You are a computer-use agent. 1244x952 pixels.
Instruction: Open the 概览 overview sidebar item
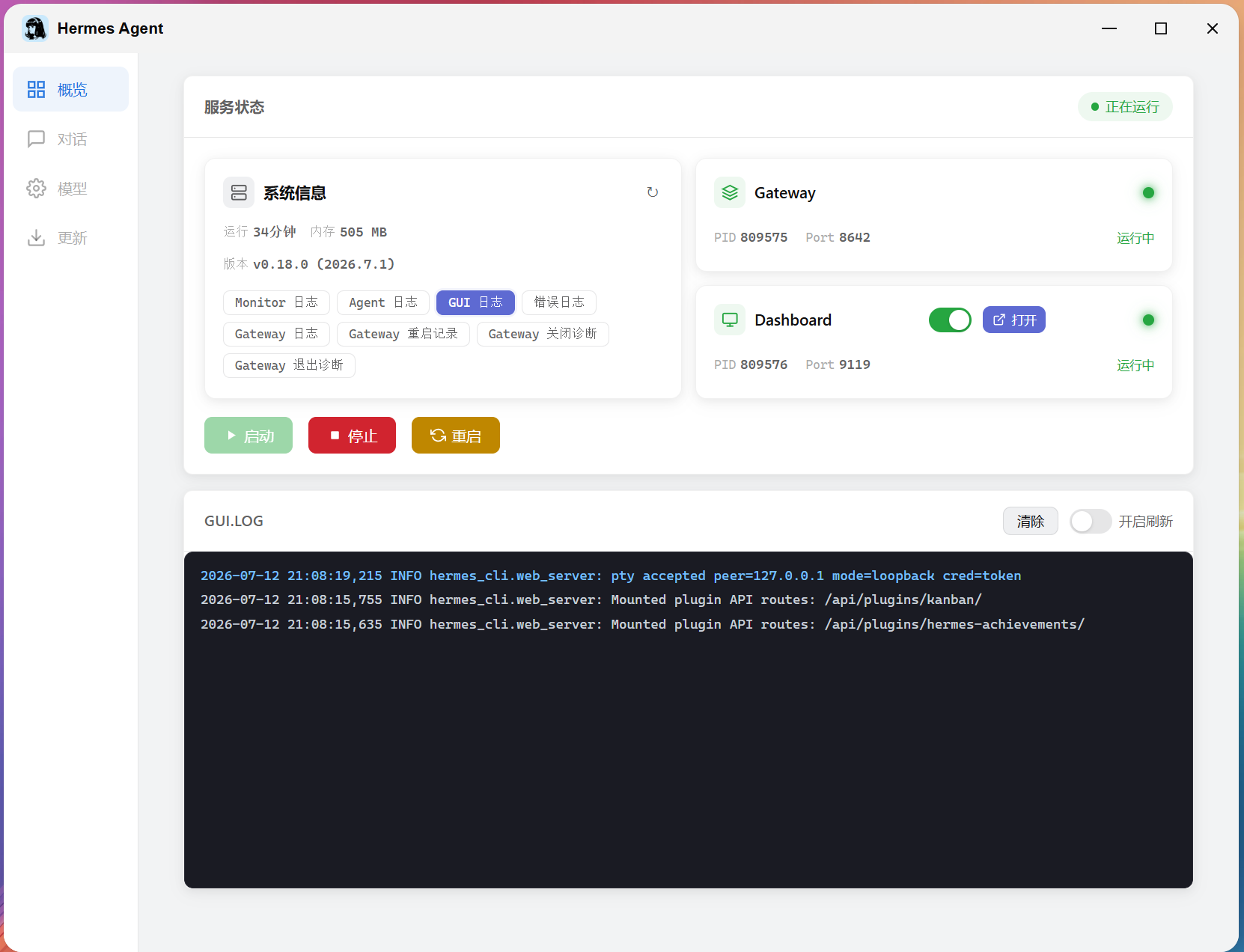pos(70,90)
